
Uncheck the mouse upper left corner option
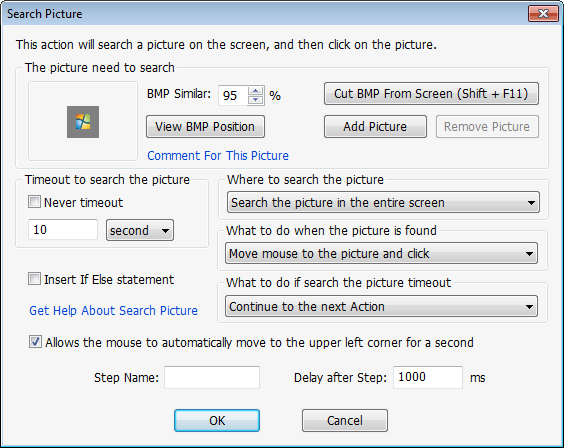pos(35,342)
